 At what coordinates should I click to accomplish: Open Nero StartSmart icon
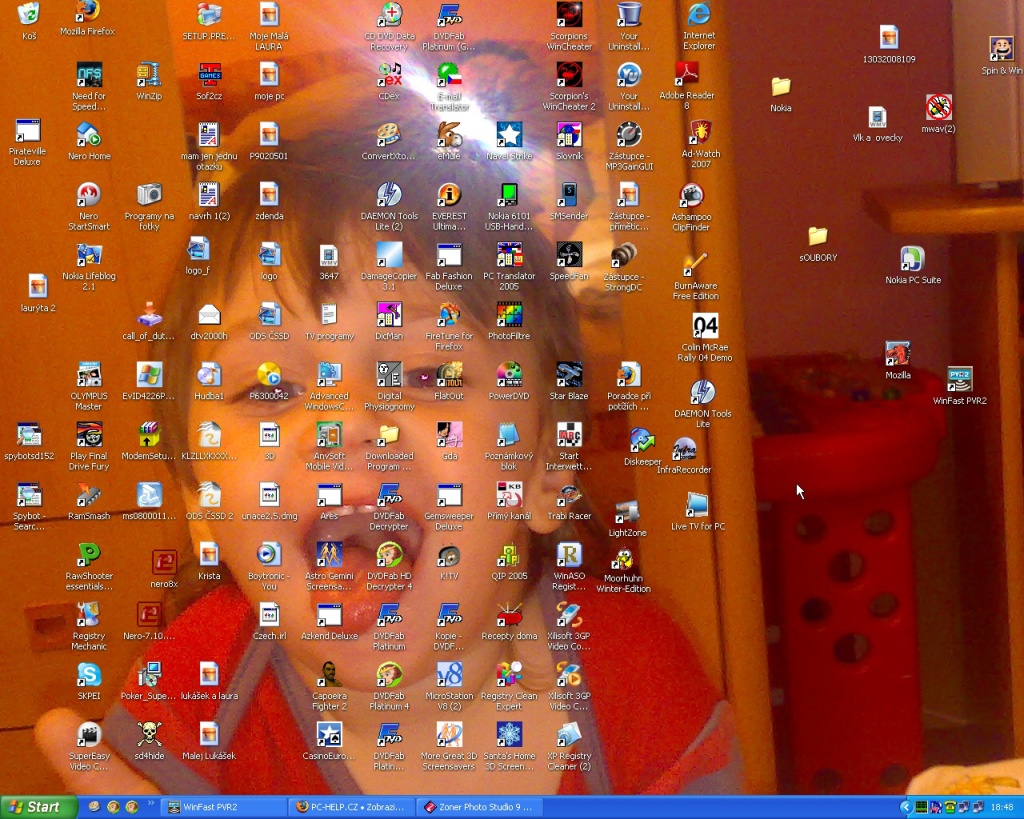pyautogui.click(x=89, y=206)
